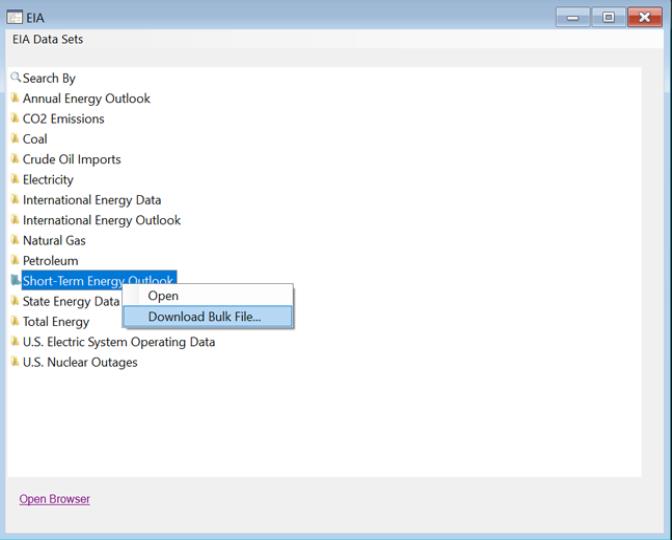Click the Annual Energy Outlook folder icon
The image size is (672, 540).
15,98
